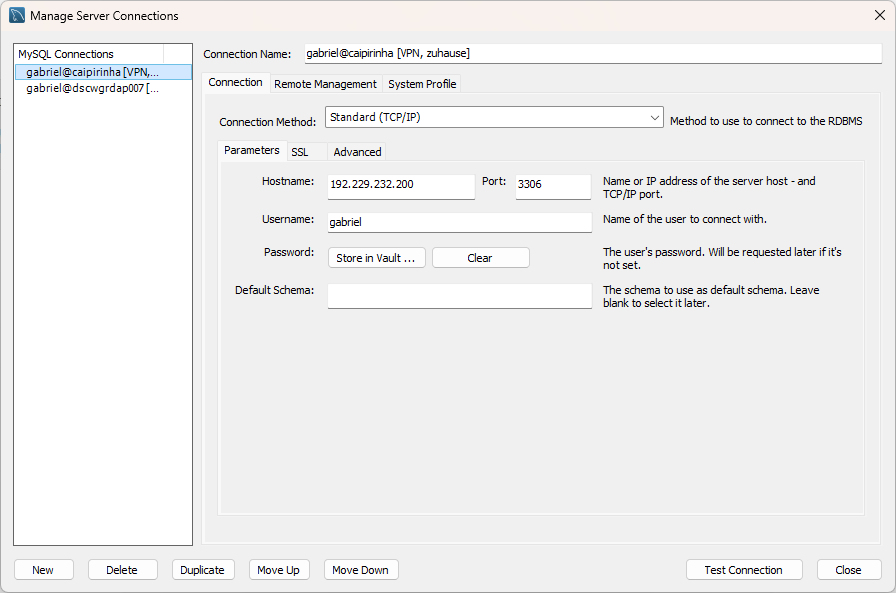This screenshot has width=896, height=593.
Task: Select gabriel@caipirinha connection in list
Action: point(92,72)
